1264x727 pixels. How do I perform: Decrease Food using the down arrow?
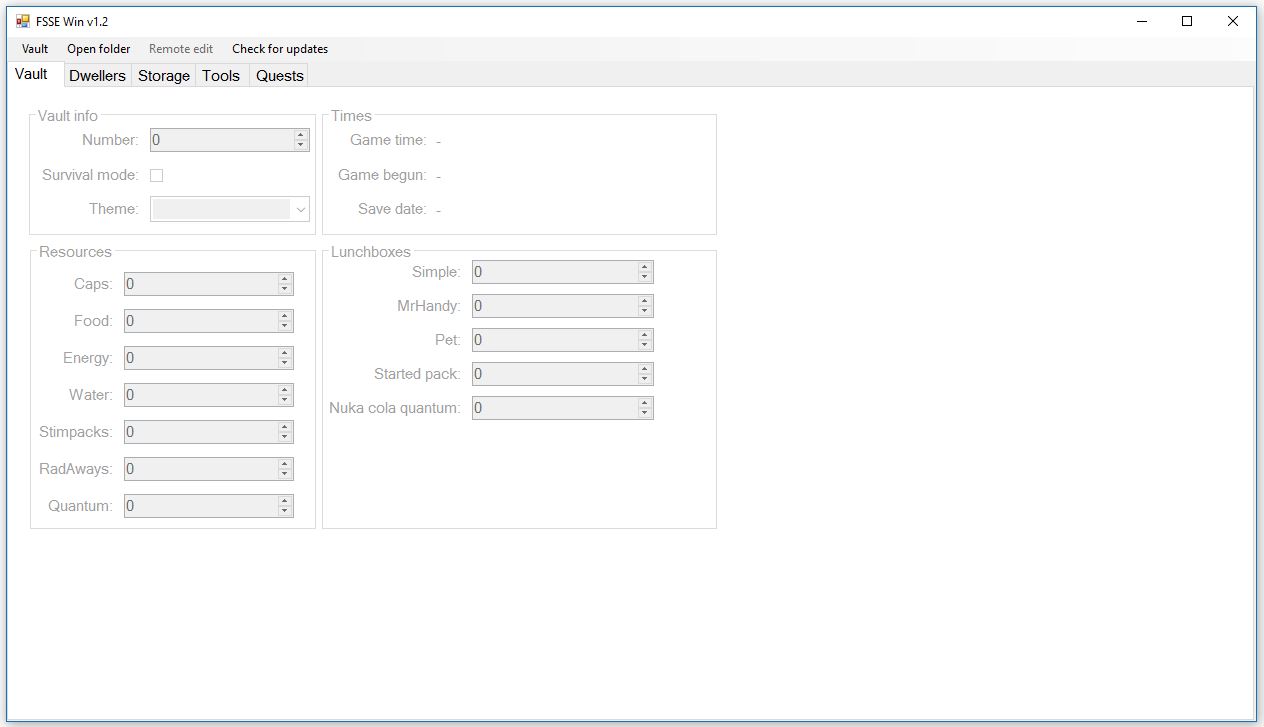click(285, 326)
